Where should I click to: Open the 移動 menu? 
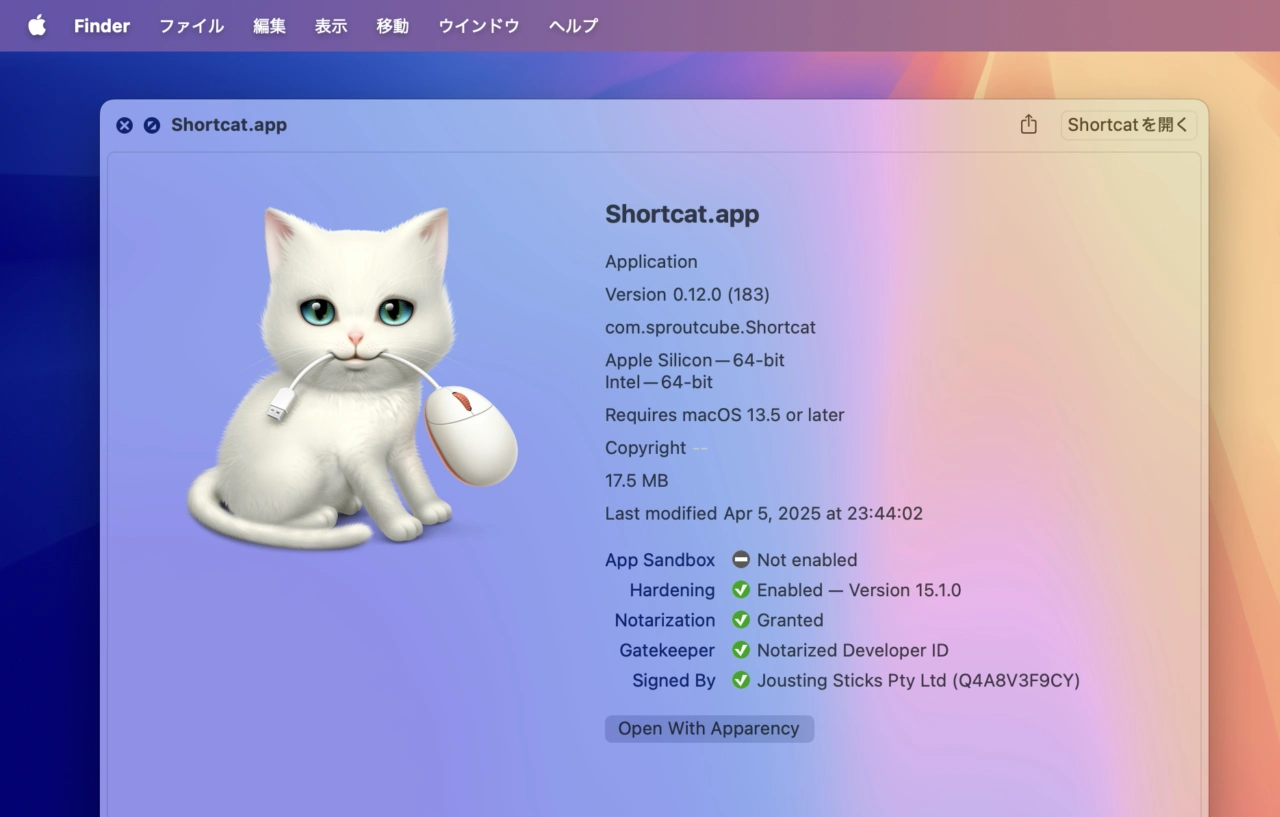(392, 26)
